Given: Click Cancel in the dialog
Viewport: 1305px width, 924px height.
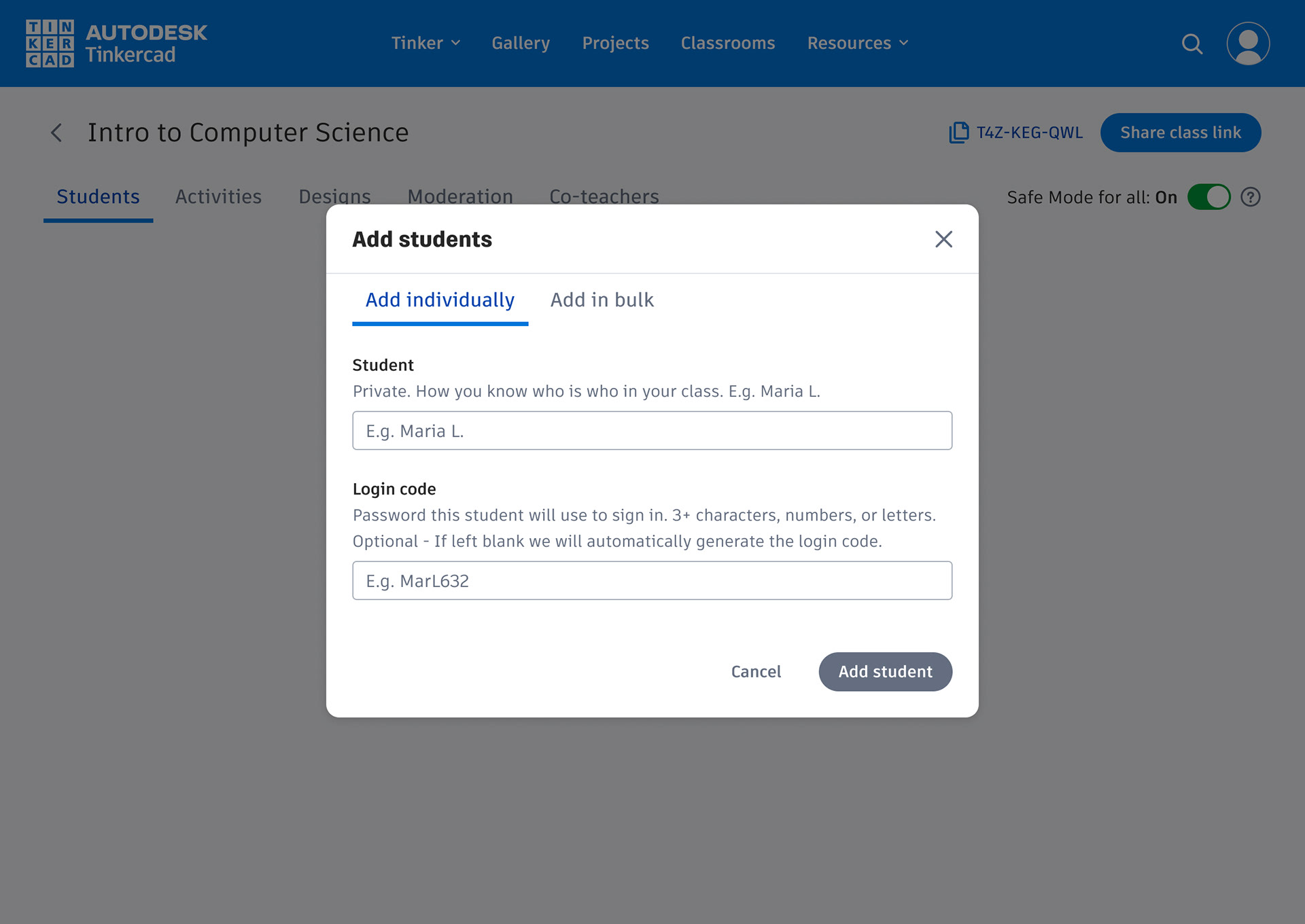Looking at the screenshot, I should [x=756, y=671].
